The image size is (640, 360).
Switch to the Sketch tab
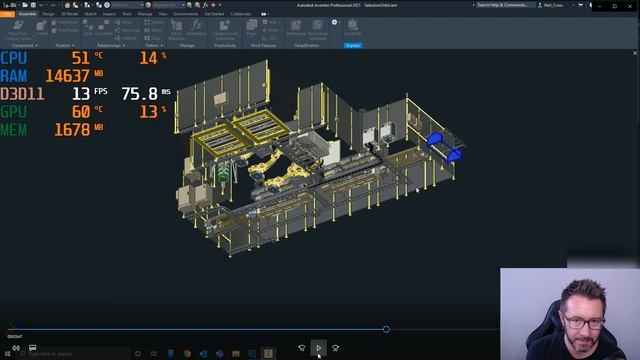(x=90, y=14)
